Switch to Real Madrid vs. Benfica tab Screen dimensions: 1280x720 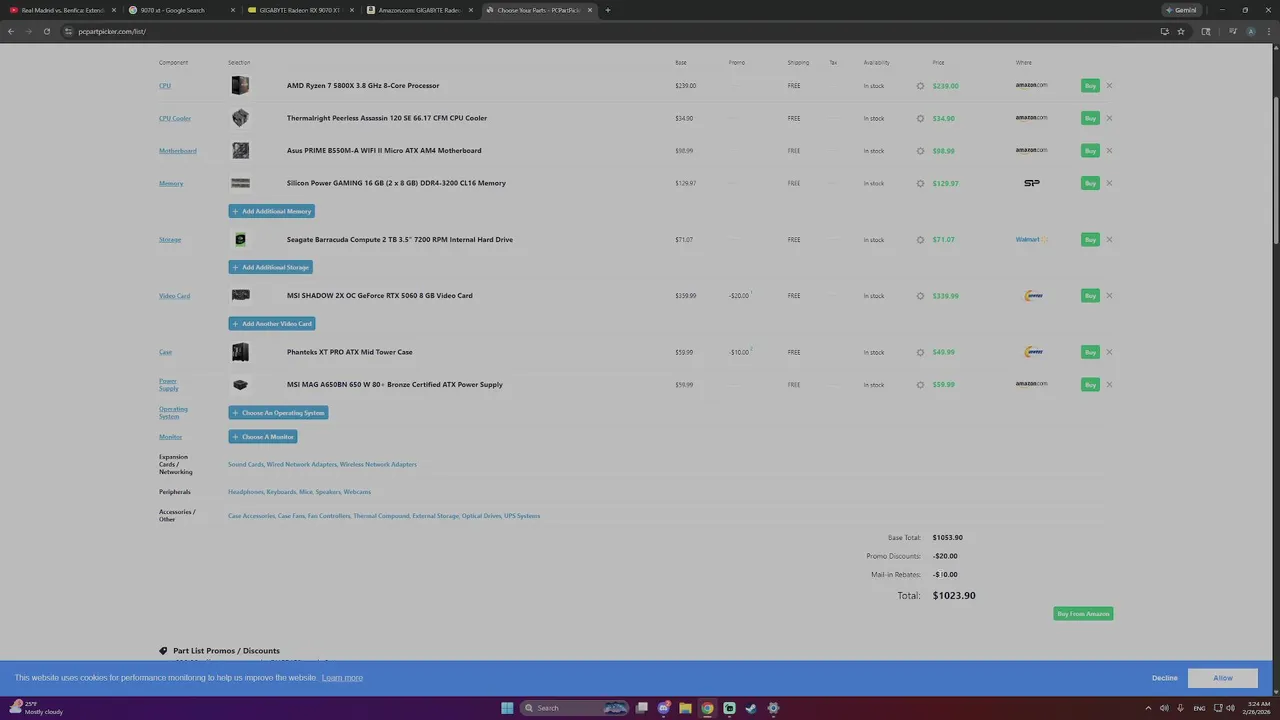(x=62, y=10)
